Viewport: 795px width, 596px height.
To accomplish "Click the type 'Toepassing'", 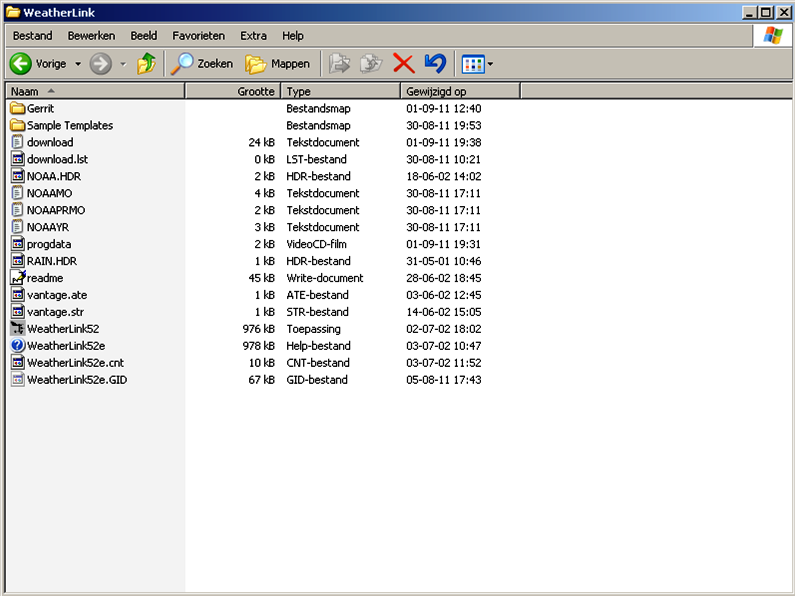I will (313, 329).
